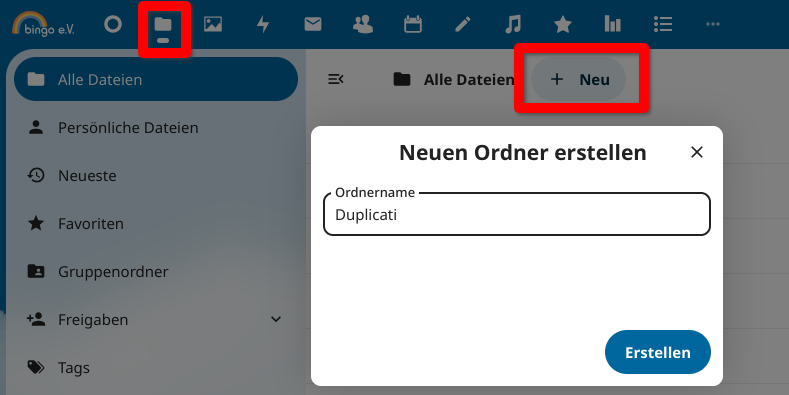Click the Neu plus button

click(x=579, y=80)
